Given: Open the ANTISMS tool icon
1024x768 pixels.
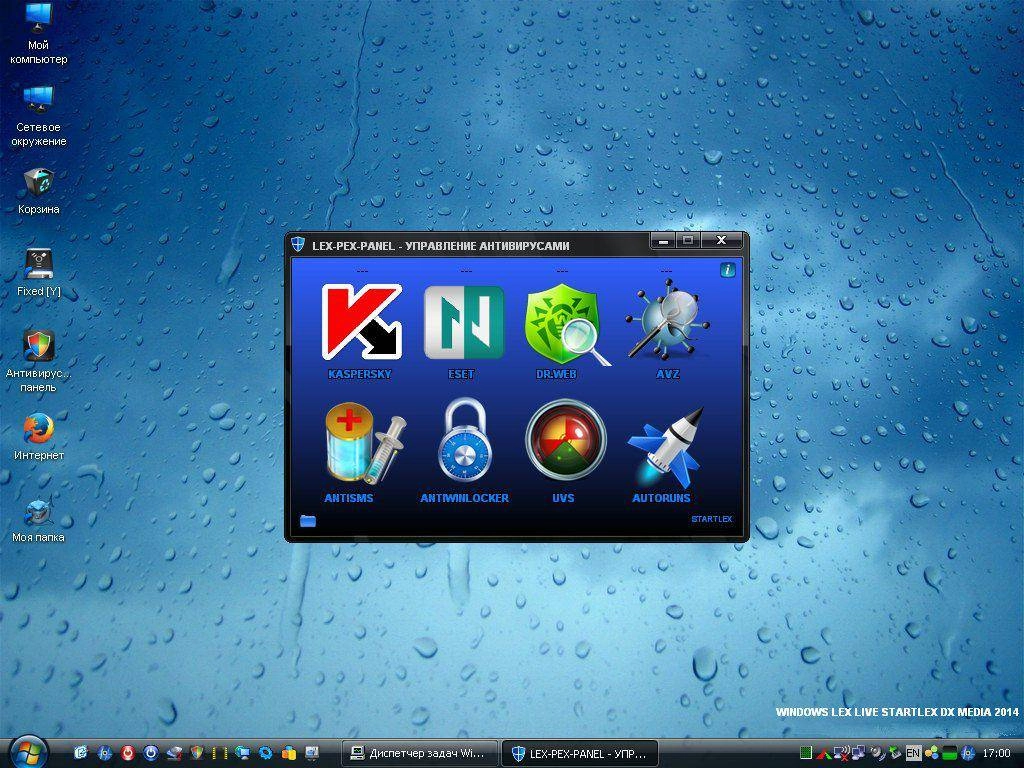Looking at the screenshot, I should click(364, 443).
